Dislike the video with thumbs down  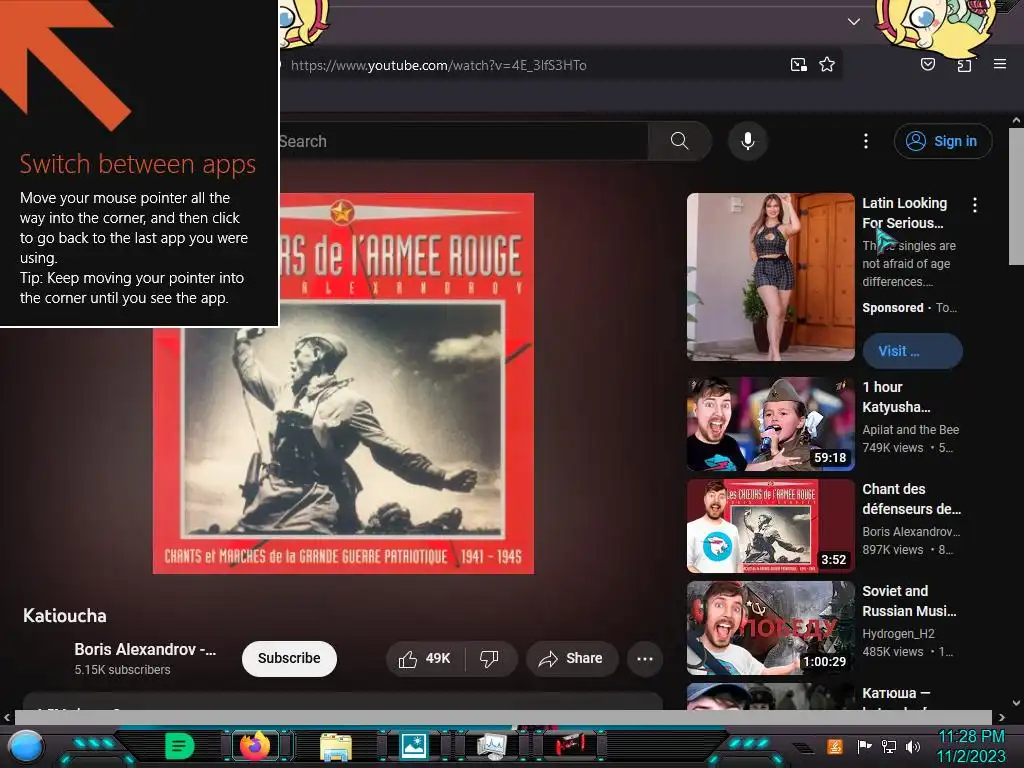[x=490, y=658]
